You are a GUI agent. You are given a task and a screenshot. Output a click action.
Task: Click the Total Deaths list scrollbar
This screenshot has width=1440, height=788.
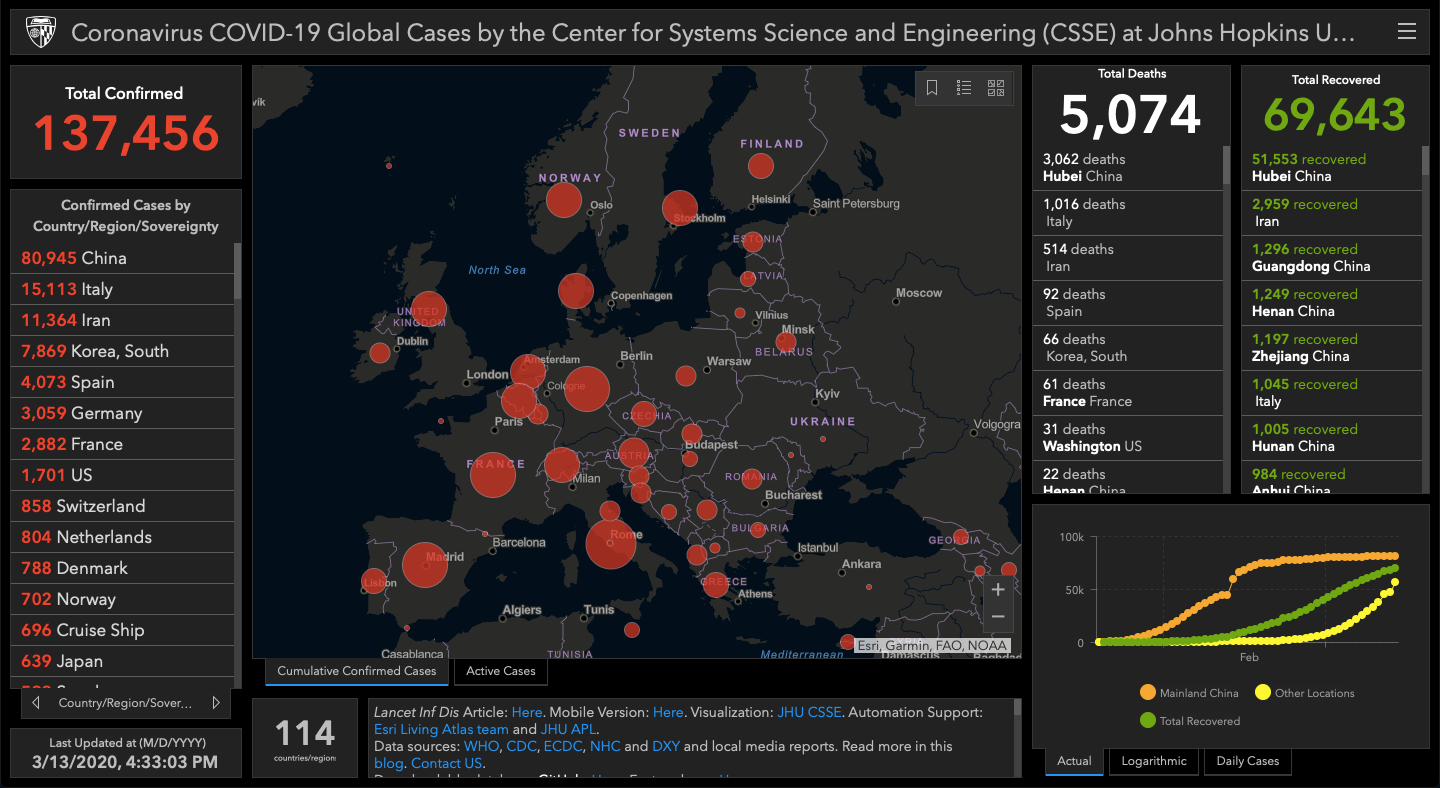click(x=1226, y=166)
